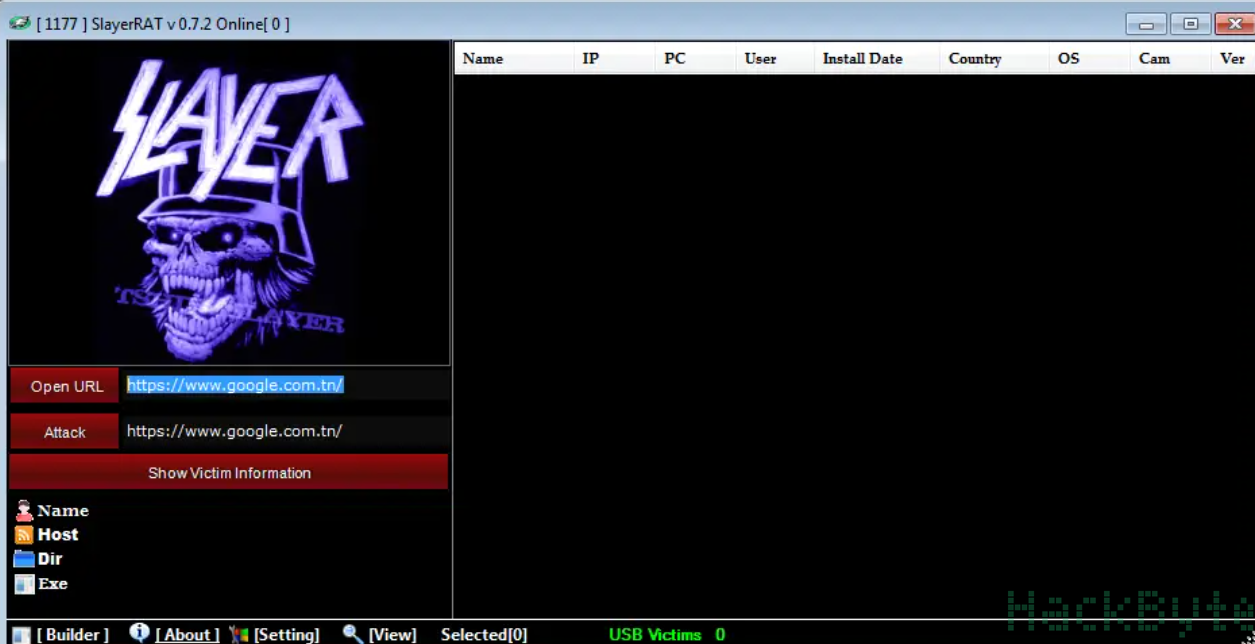Click the blue info icon beside About
The image size is (1255, 644).
[139, 633]
